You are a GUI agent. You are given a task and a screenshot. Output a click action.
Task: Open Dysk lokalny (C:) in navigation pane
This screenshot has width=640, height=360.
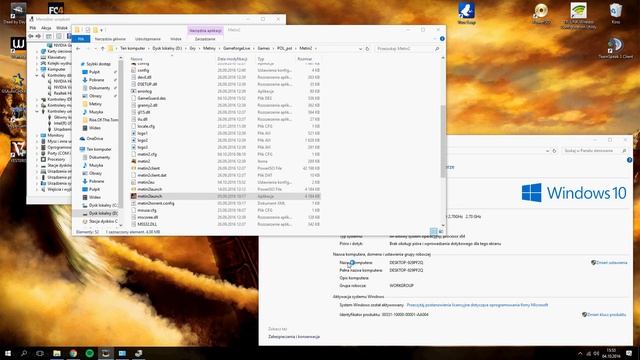100,205
